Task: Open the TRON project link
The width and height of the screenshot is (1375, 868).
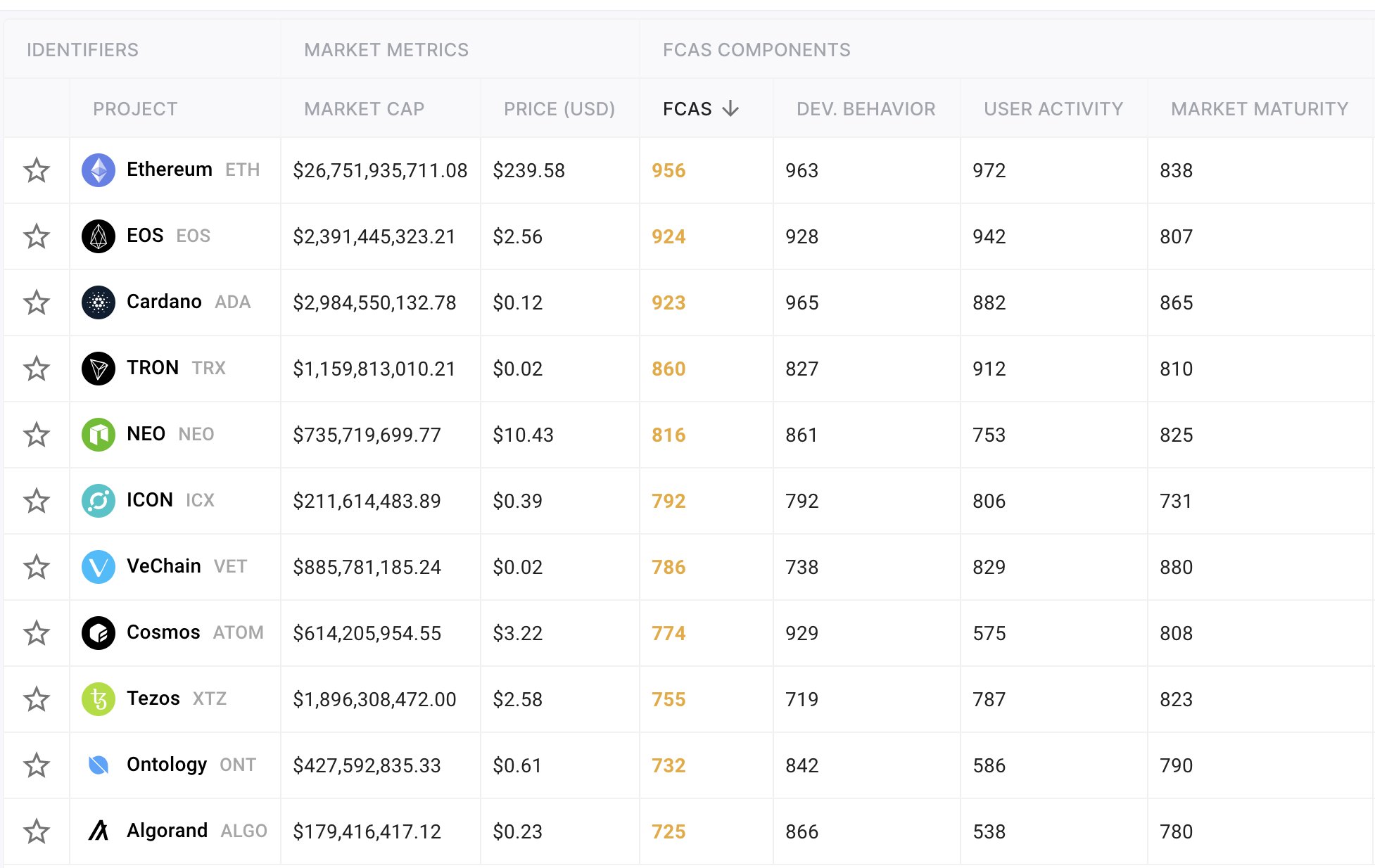Action: [x=153, y=368]
